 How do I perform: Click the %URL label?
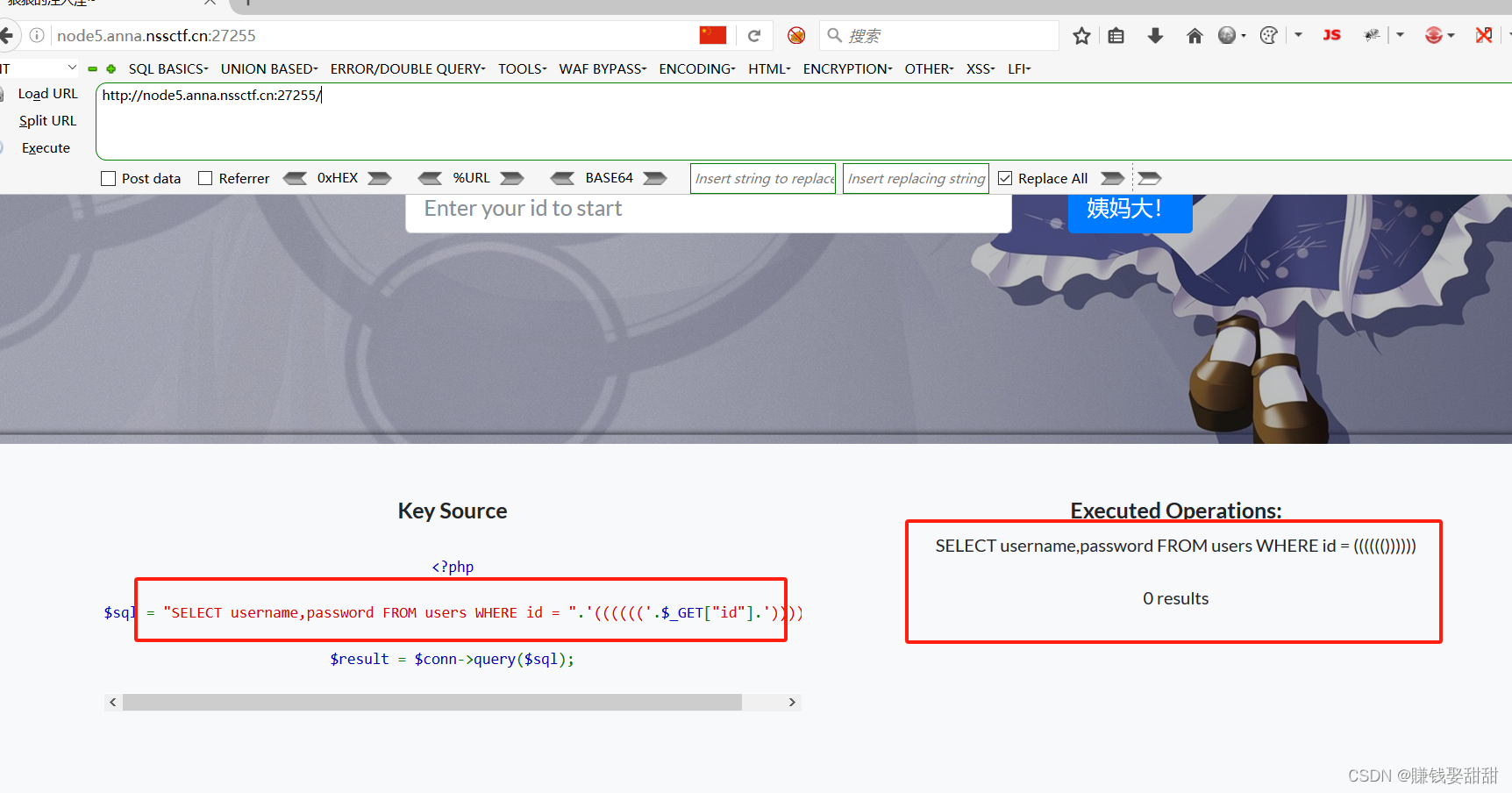(x=471, y=178)
